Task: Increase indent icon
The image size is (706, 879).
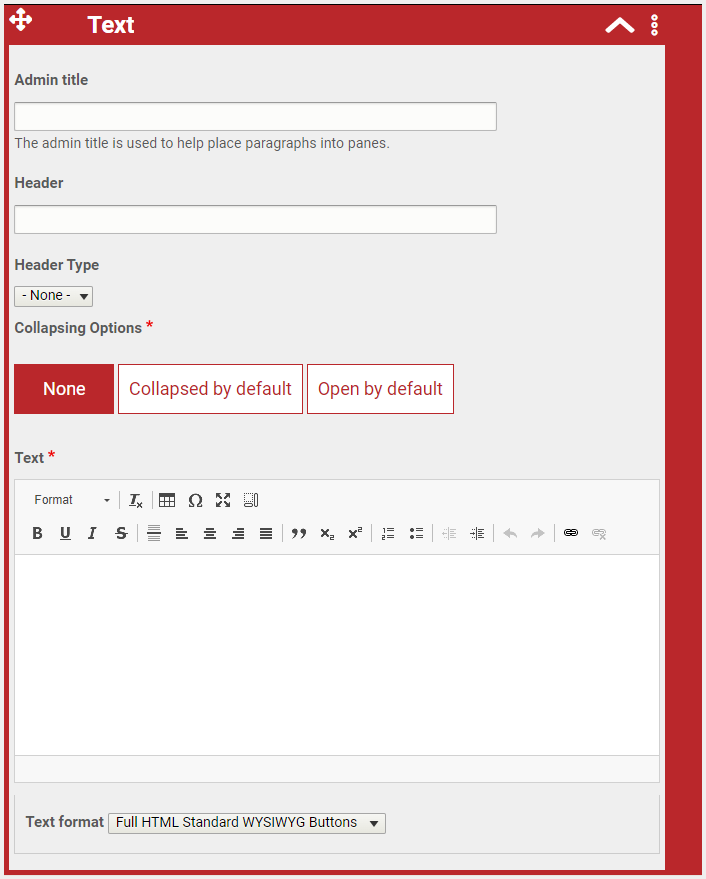Action: 477,533
